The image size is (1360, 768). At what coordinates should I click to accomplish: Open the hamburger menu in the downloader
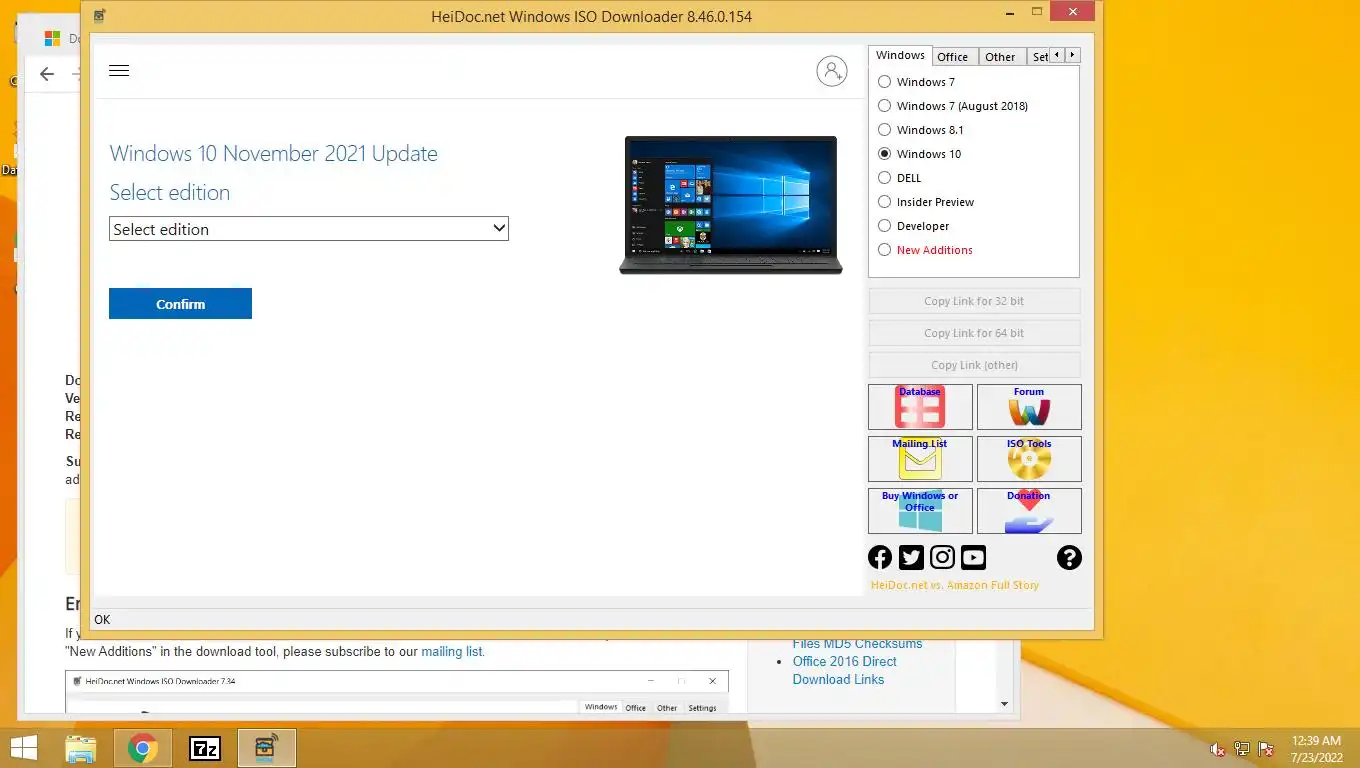point(119,71)
